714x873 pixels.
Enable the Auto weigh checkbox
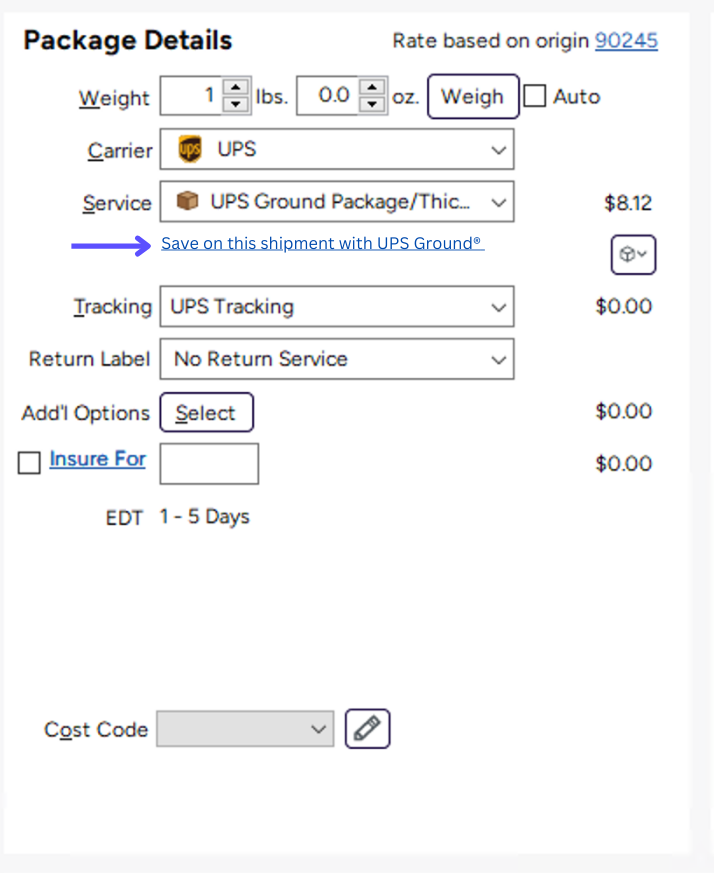tap(536, 97)
